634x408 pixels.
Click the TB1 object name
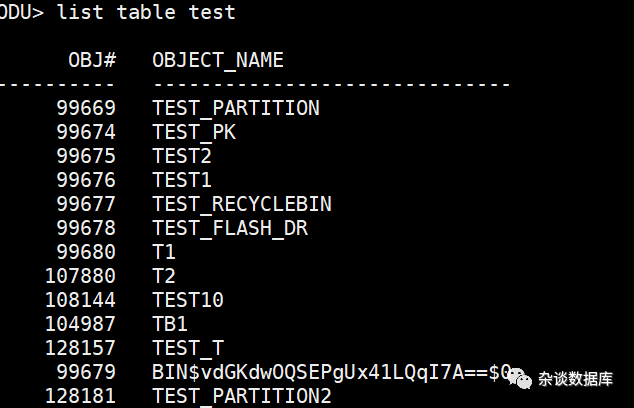click(x=170, y=324)
